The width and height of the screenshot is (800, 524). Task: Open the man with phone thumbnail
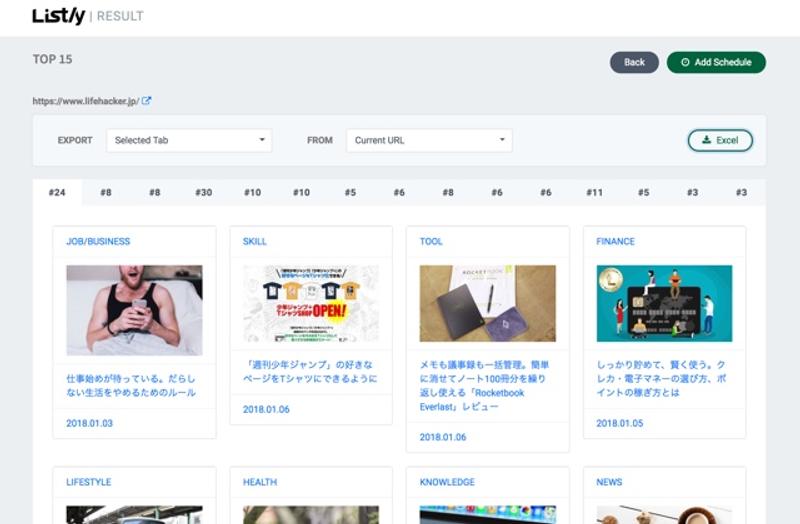(134, 310)
